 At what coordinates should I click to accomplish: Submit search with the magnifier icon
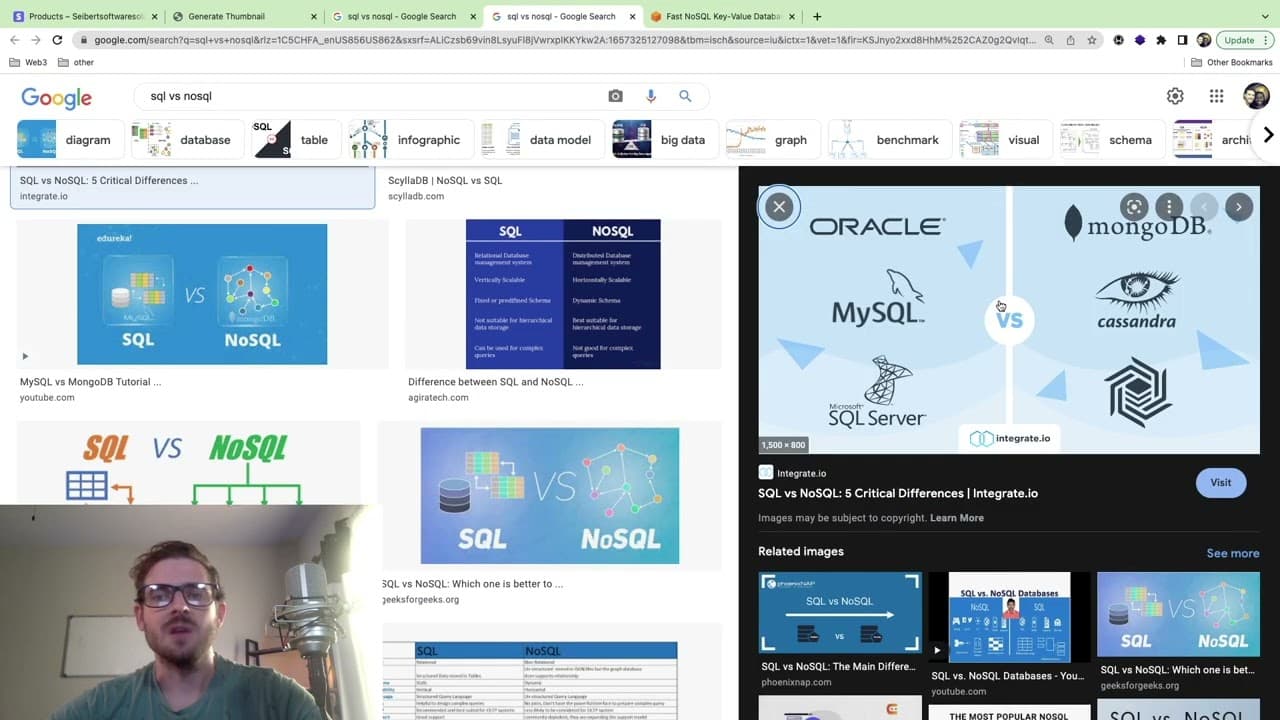tap(685, 96)
